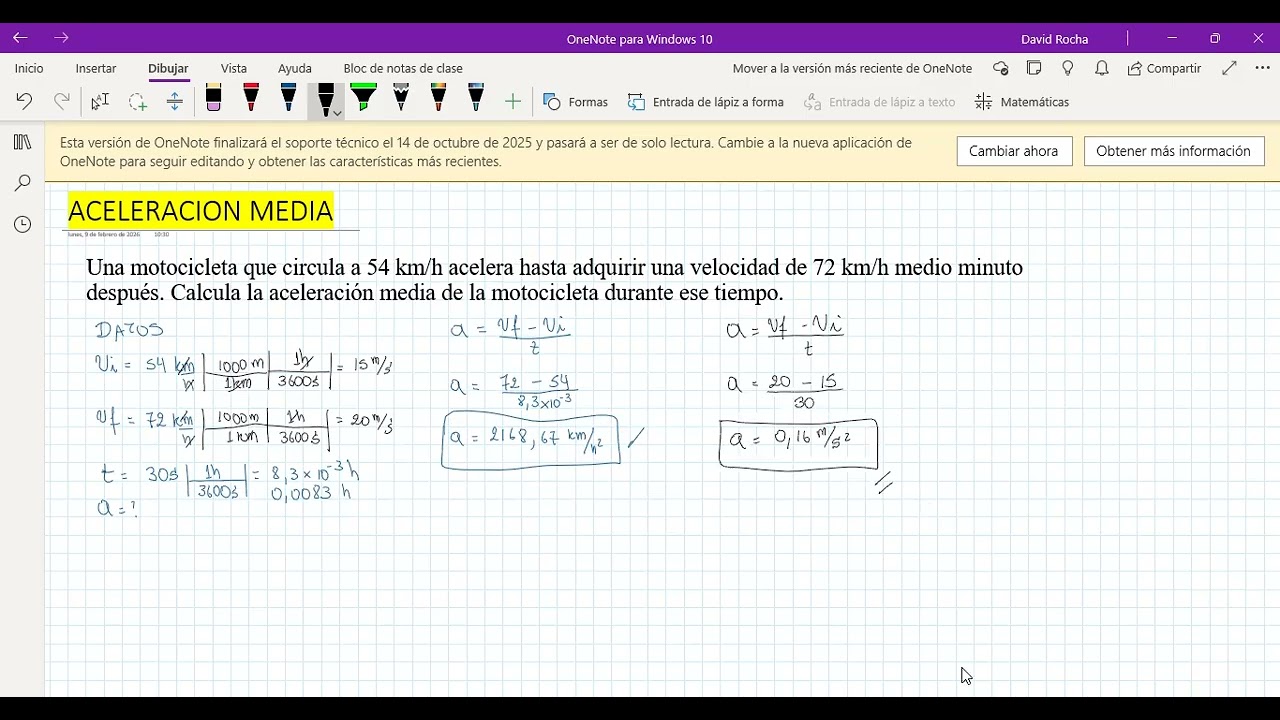This screenshot has width=1280, height=720.
Task: Click Mover a la versión más reciente
Action: [852, 68]
